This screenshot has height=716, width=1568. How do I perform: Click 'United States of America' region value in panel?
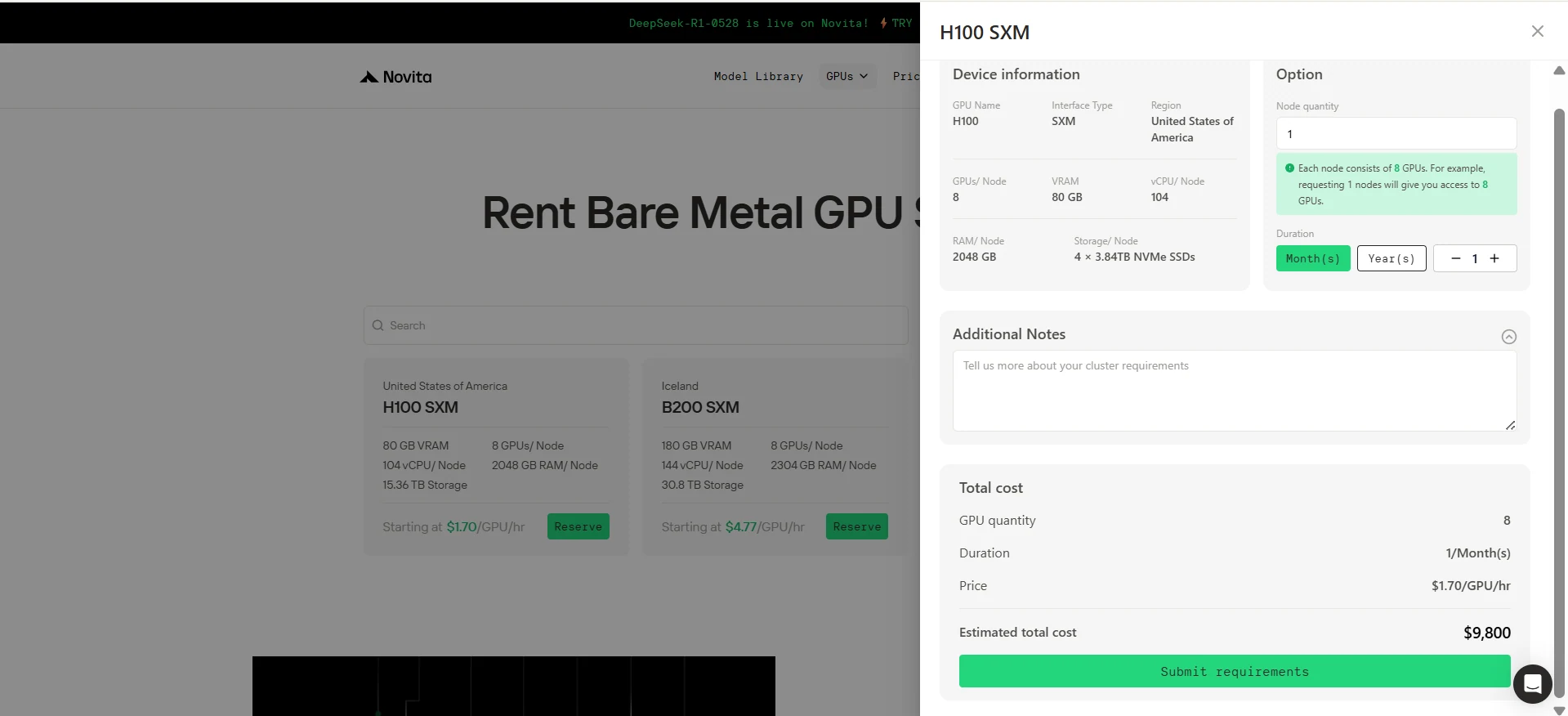tap(1192, 129)
